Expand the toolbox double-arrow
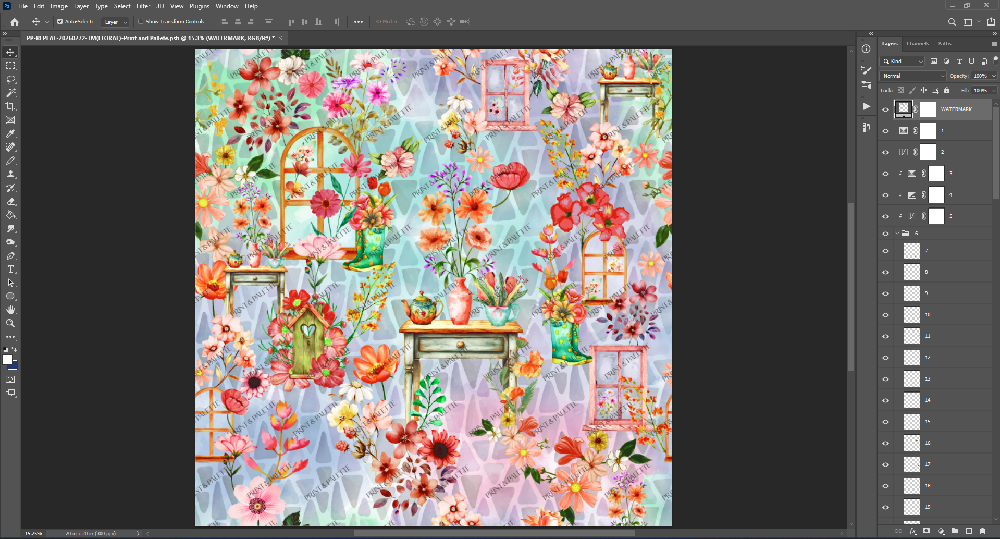This screenshot has height=539, width=1000. click(x=5, y=35)
